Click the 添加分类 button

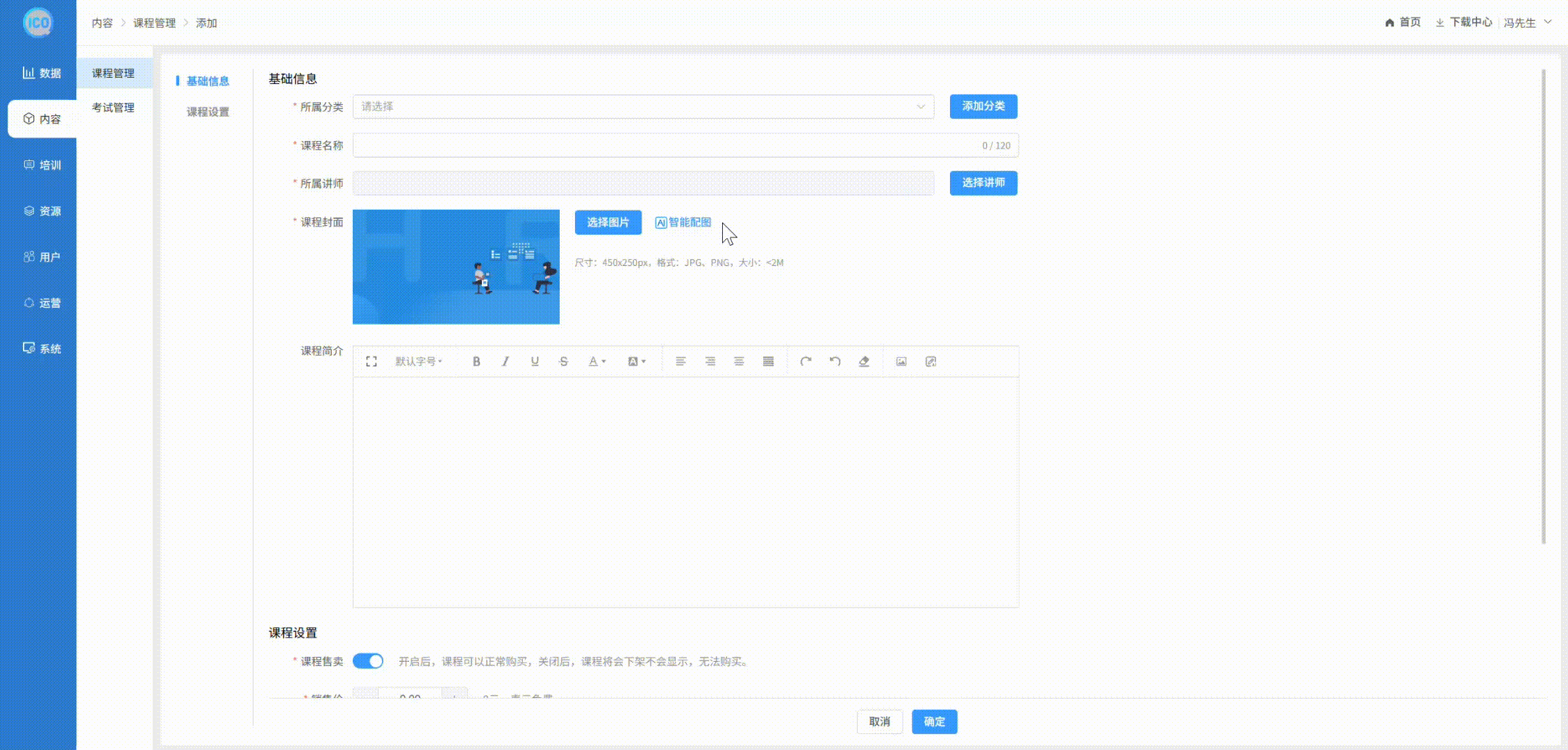pos(983,106)
